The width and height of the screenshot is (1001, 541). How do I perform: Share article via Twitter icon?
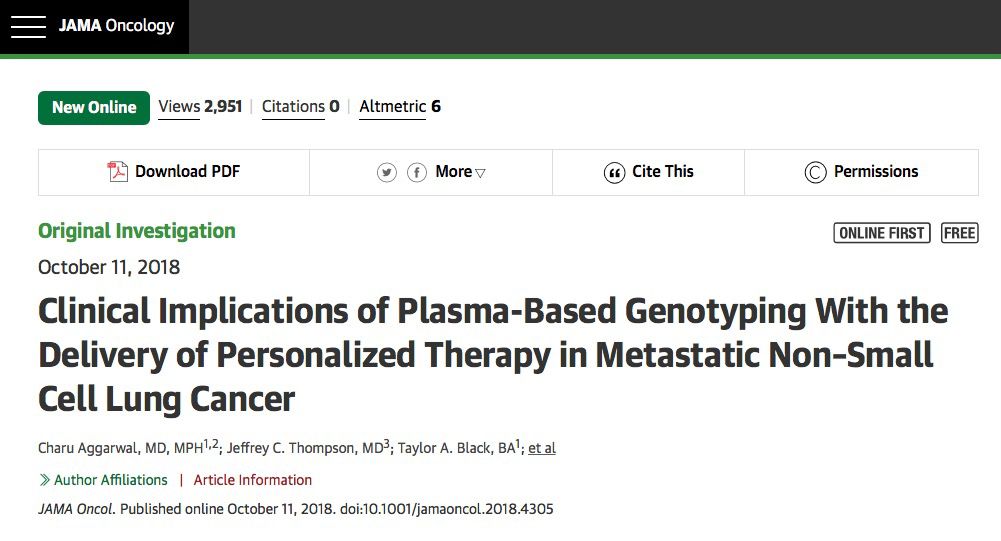point(387,173)
